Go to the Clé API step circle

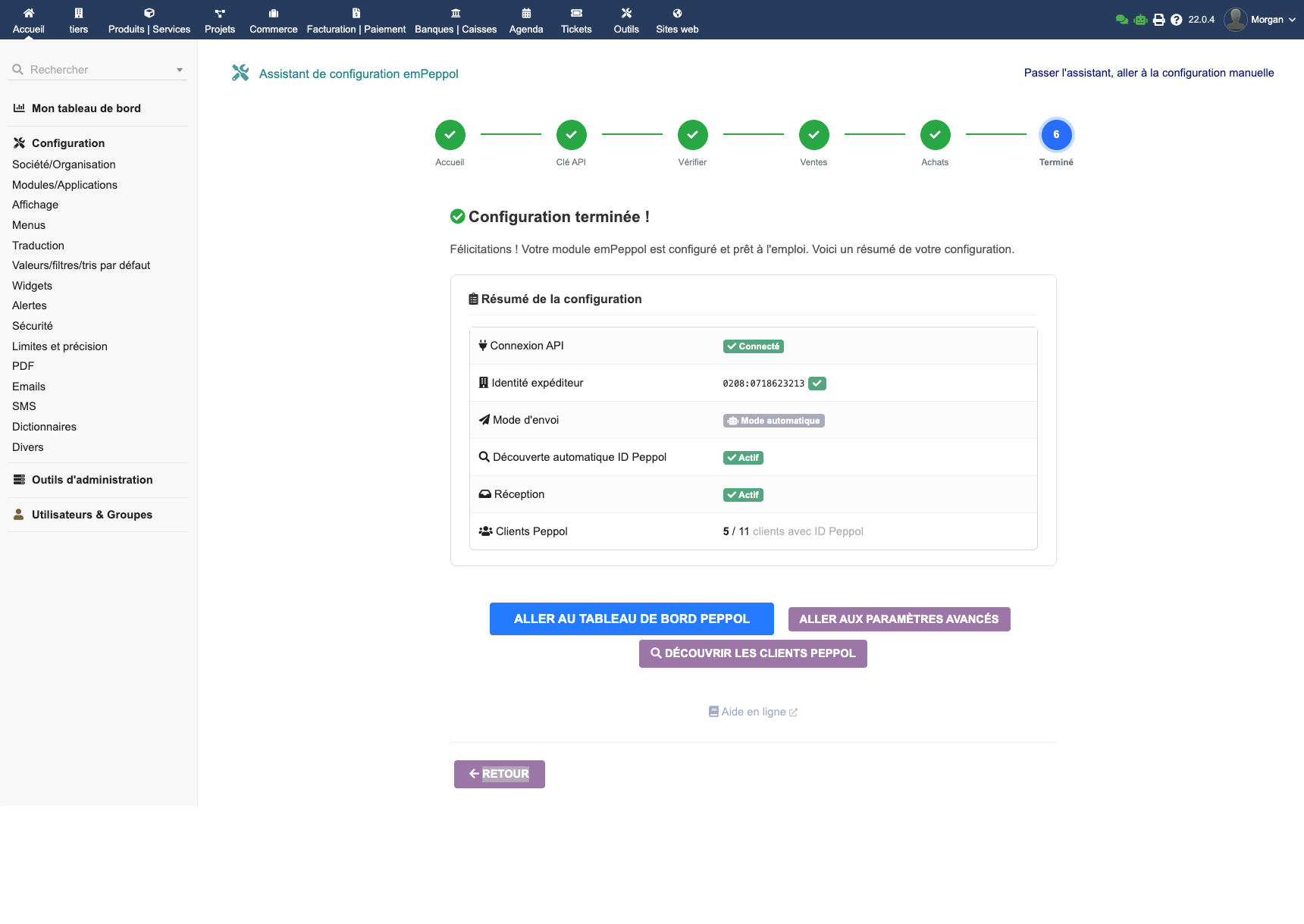pyautogui.click(x=572, y=135)
